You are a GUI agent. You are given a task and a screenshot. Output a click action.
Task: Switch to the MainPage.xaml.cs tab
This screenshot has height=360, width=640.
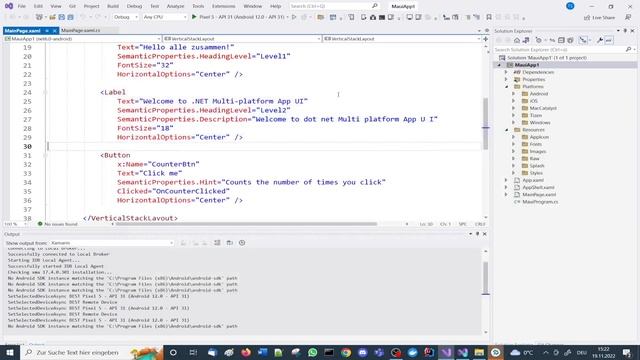click(80, 30)
